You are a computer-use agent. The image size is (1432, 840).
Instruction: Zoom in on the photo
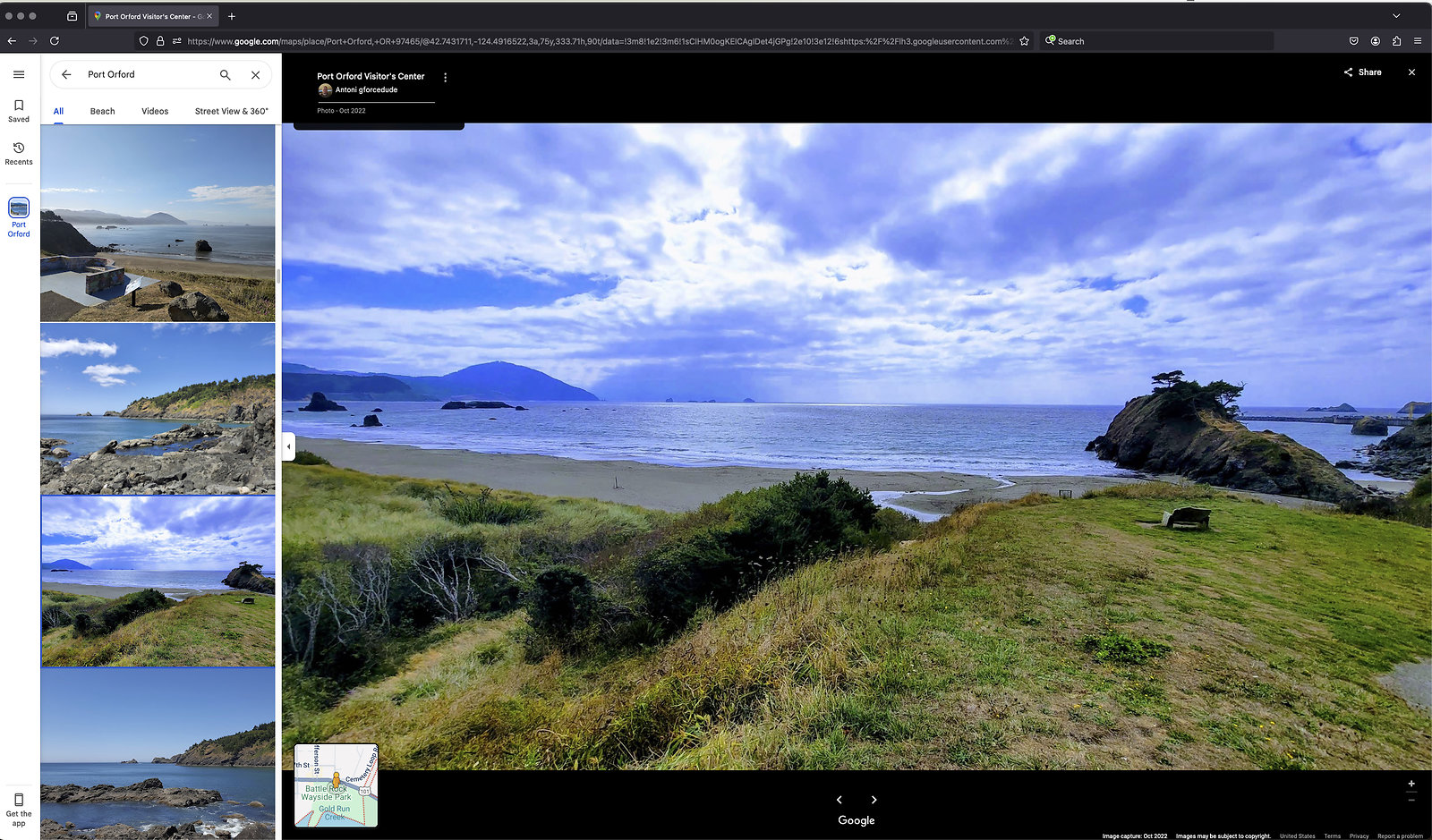pos(1411,784)
